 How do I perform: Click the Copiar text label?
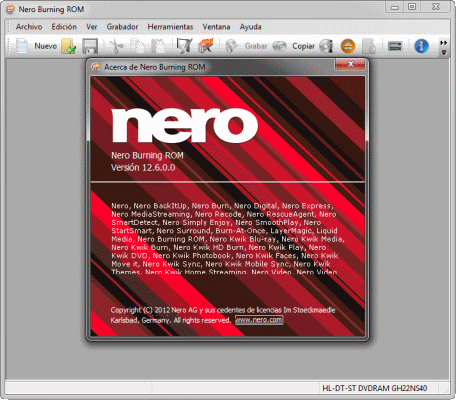click(303, 46)
